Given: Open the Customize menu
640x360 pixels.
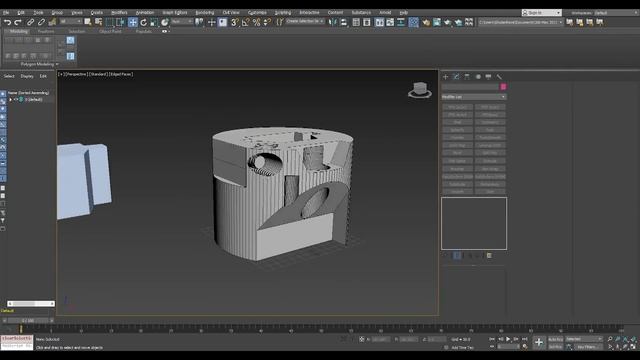Looking at the screenshot, I should (257, 13).
